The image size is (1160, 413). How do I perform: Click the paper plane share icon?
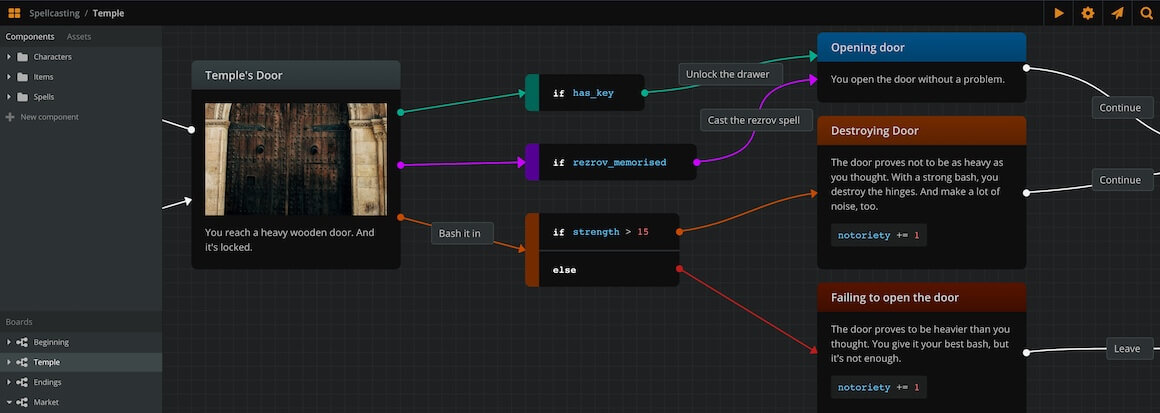point(1117,13)
